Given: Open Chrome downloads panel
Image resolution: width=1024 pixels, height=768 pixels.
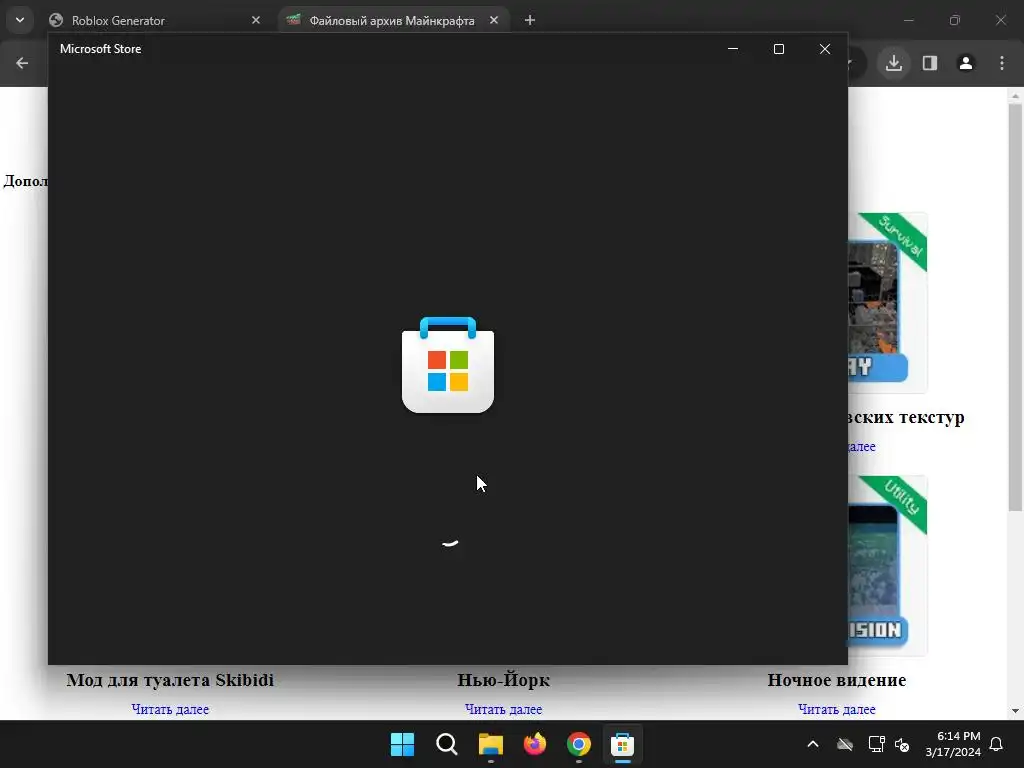Looking at the screenshot, I should tap(893, 63).
